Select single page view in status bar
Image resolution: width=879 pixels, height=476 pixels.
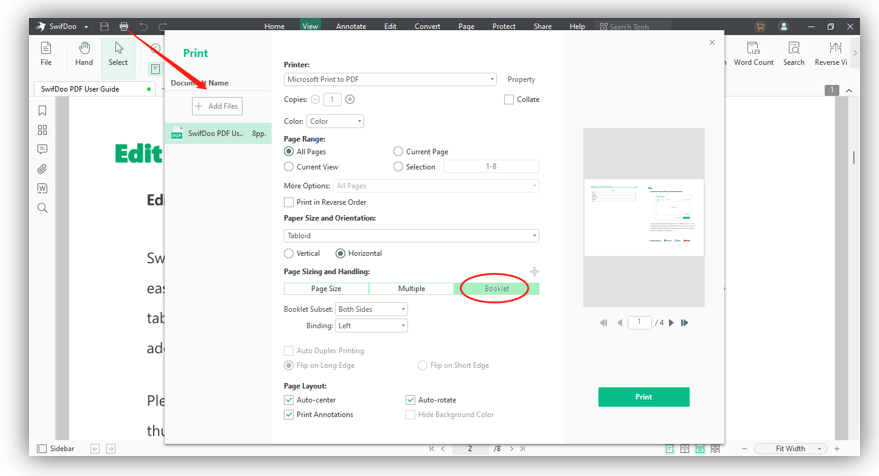(669, 449)
